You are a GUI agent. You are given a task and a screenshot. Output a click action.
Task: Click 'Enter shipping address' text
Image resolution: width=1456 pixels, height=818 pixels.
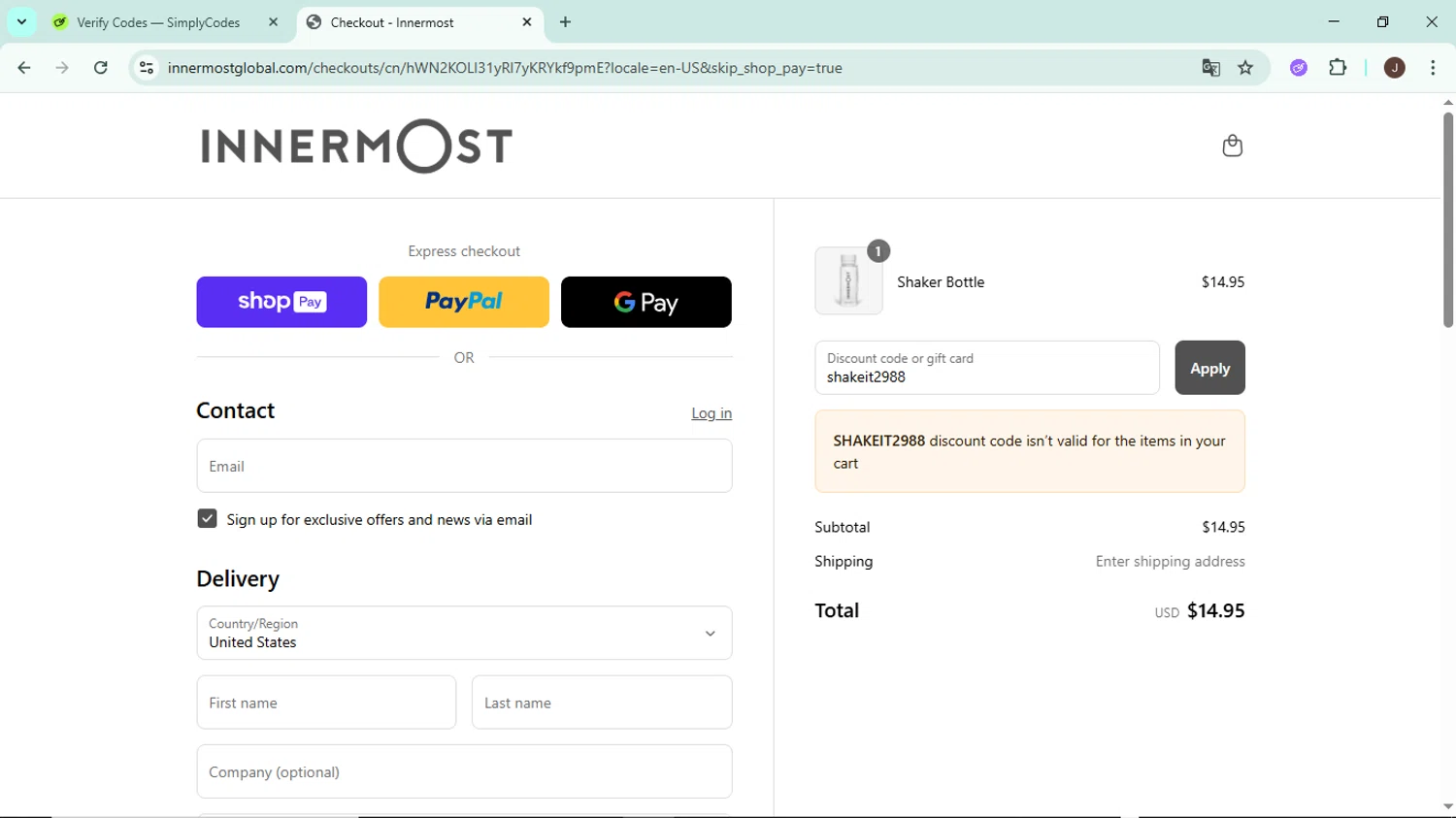coord(1170,562)
